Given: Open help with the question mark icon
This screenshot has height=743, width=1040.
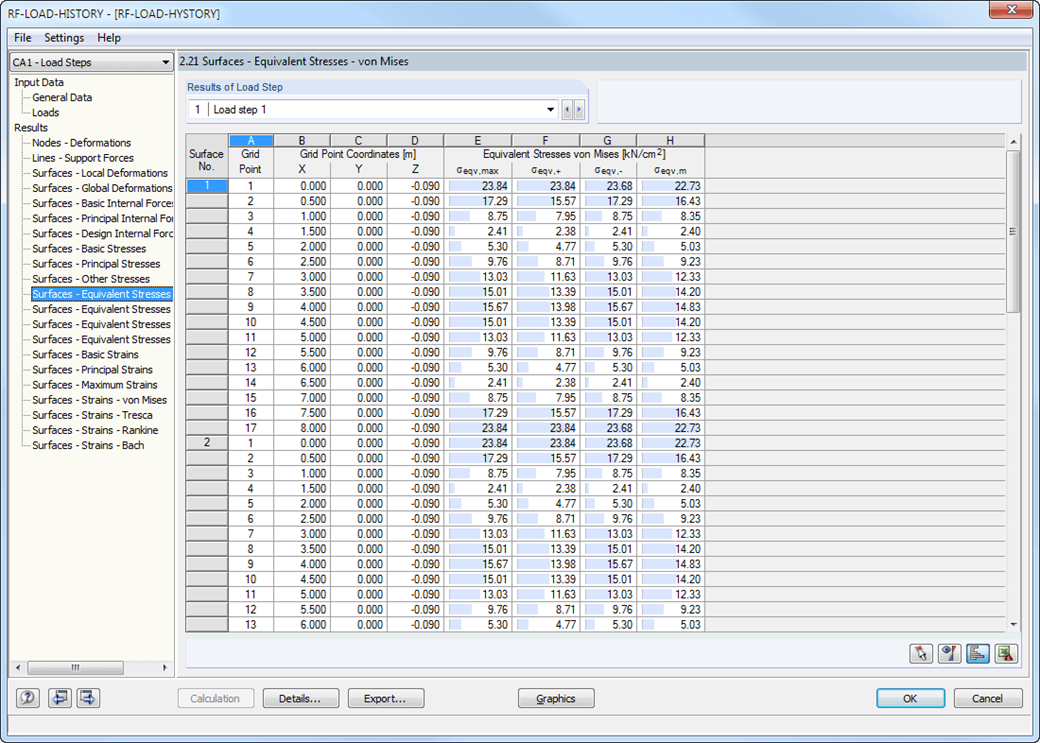Looking at the screenshot, I should [25, 698].
